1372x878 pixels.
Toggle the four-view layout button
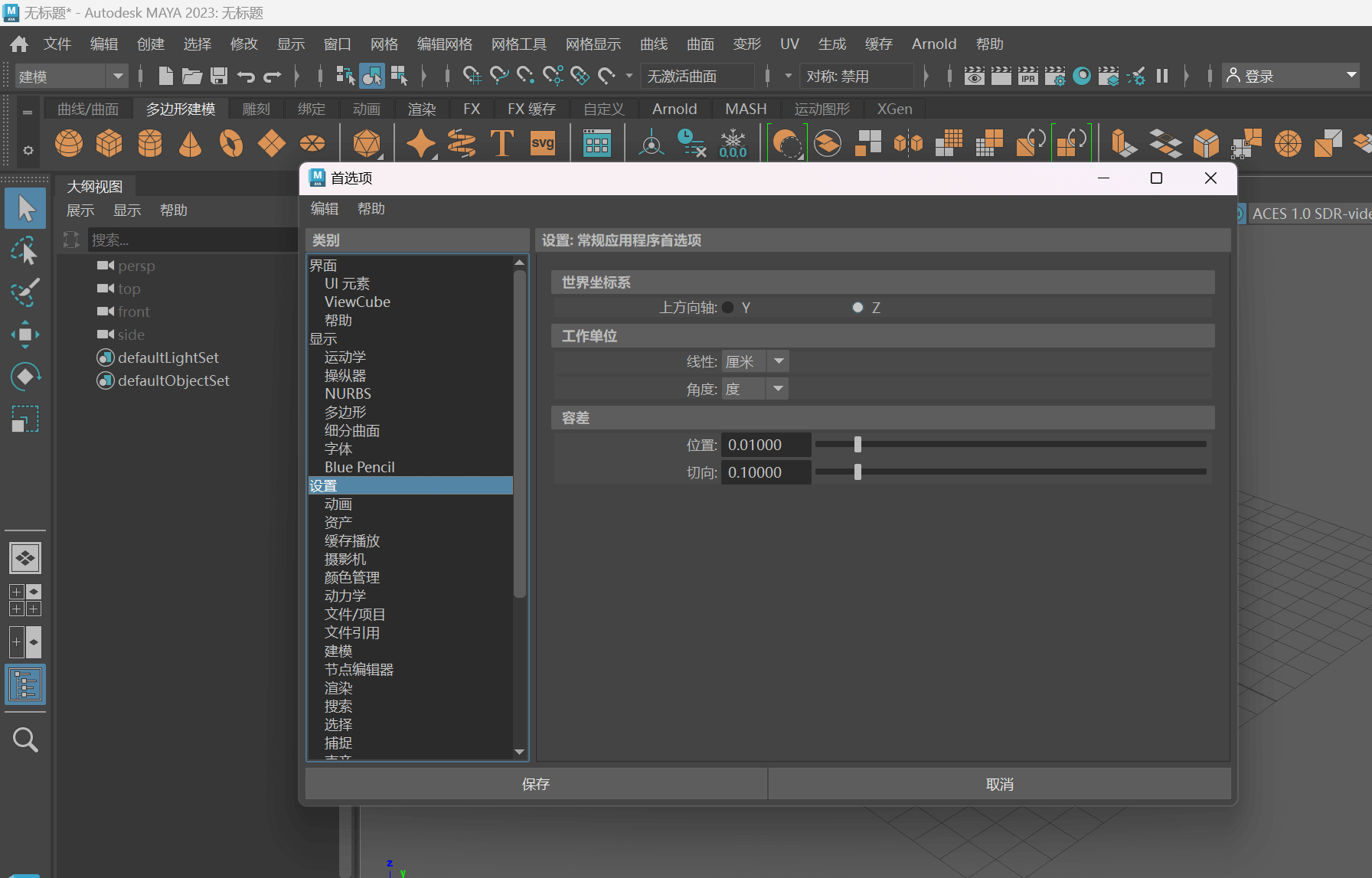(x=25, y=600)
